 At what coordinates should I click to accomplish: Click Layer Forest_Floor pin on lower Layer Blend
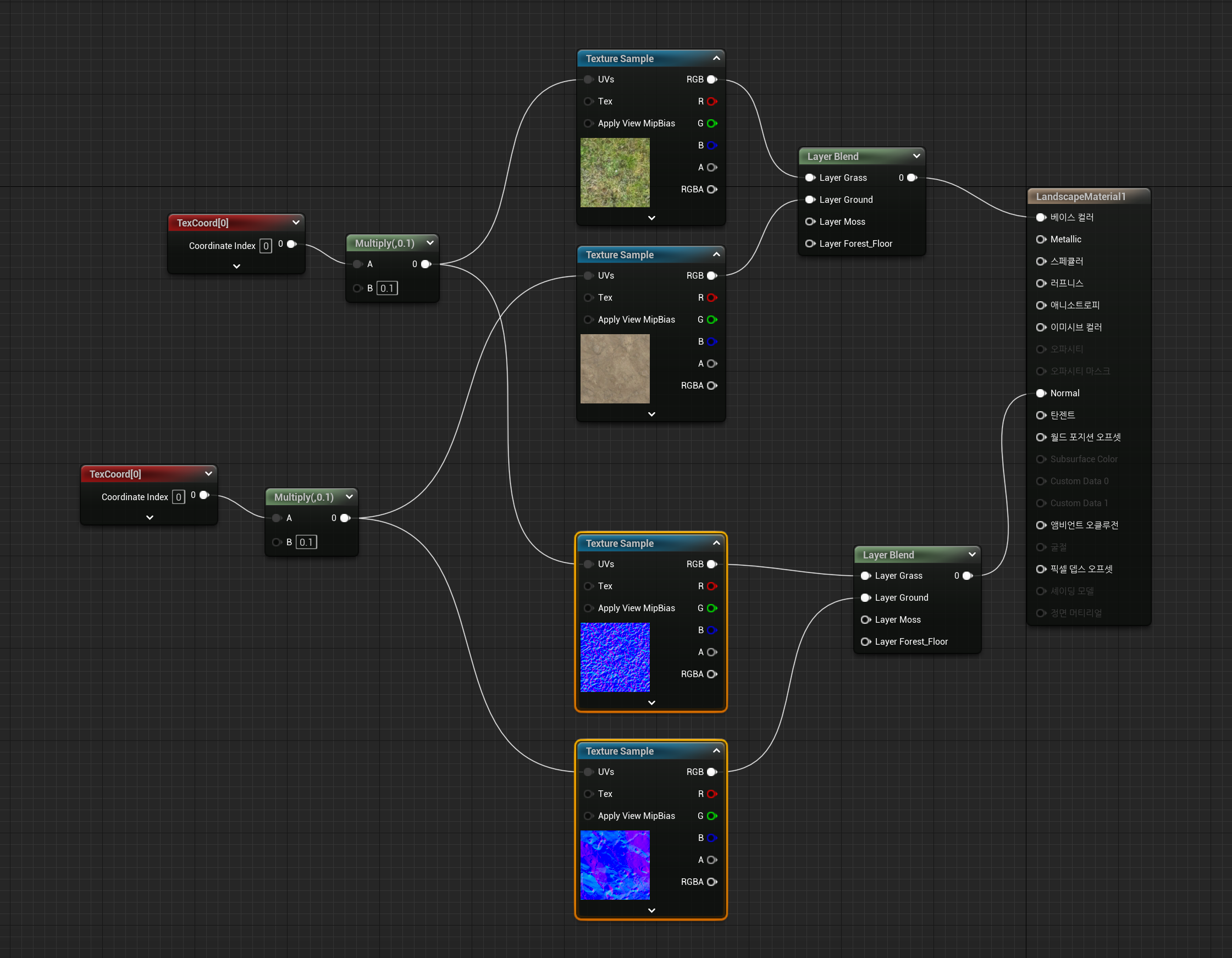pyautogui.click(x=865, y=641)
